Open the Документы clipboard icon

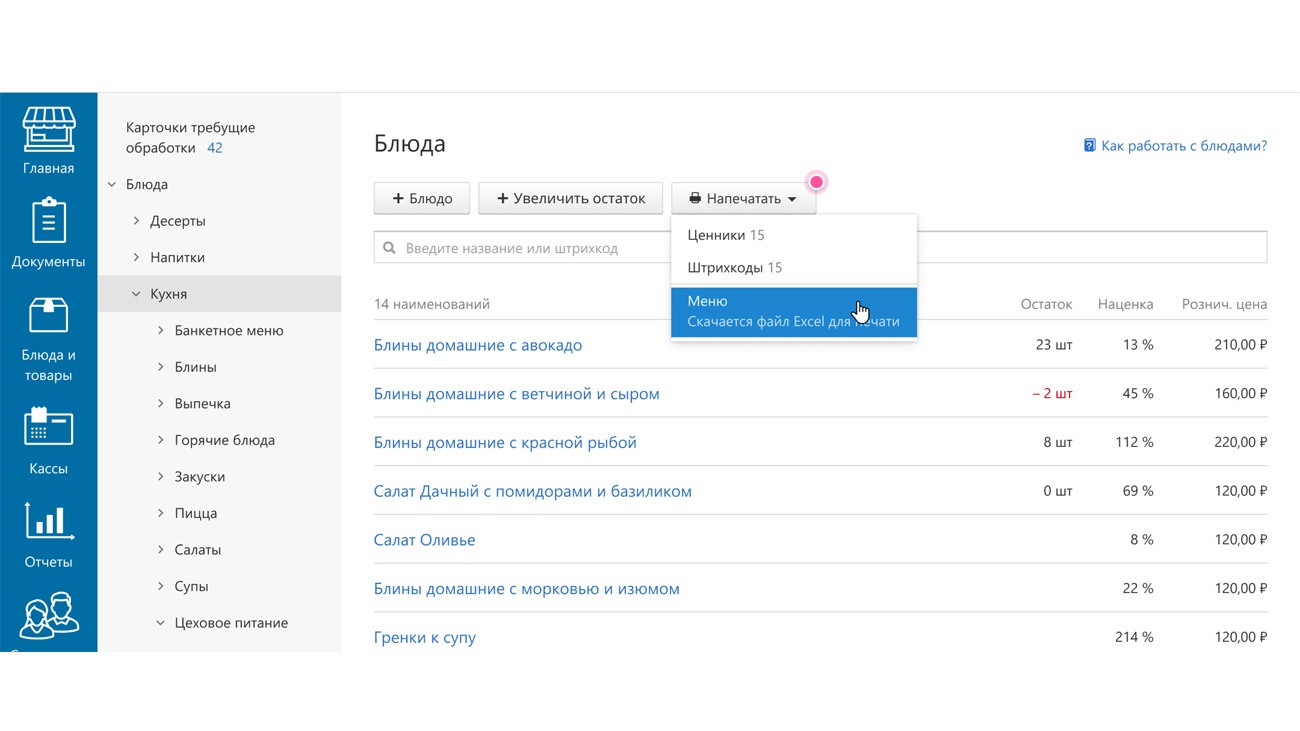(x=48, y=222)
